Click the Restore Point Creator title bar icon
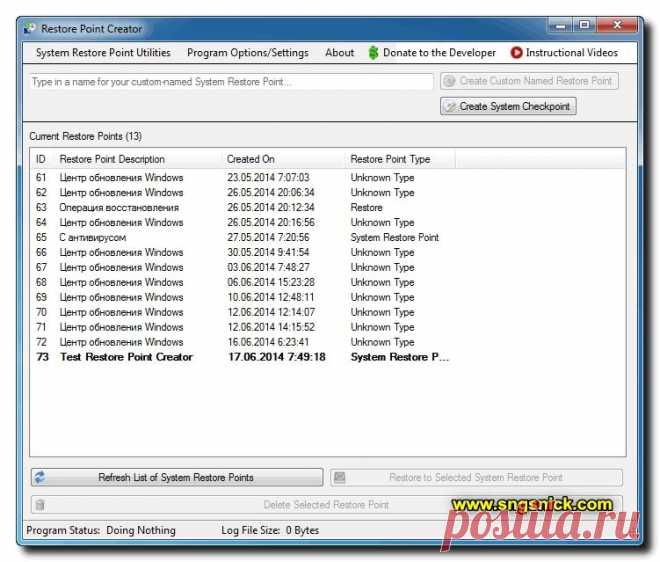This screenshot has width=660, height=562. click(x=29, y=29)
